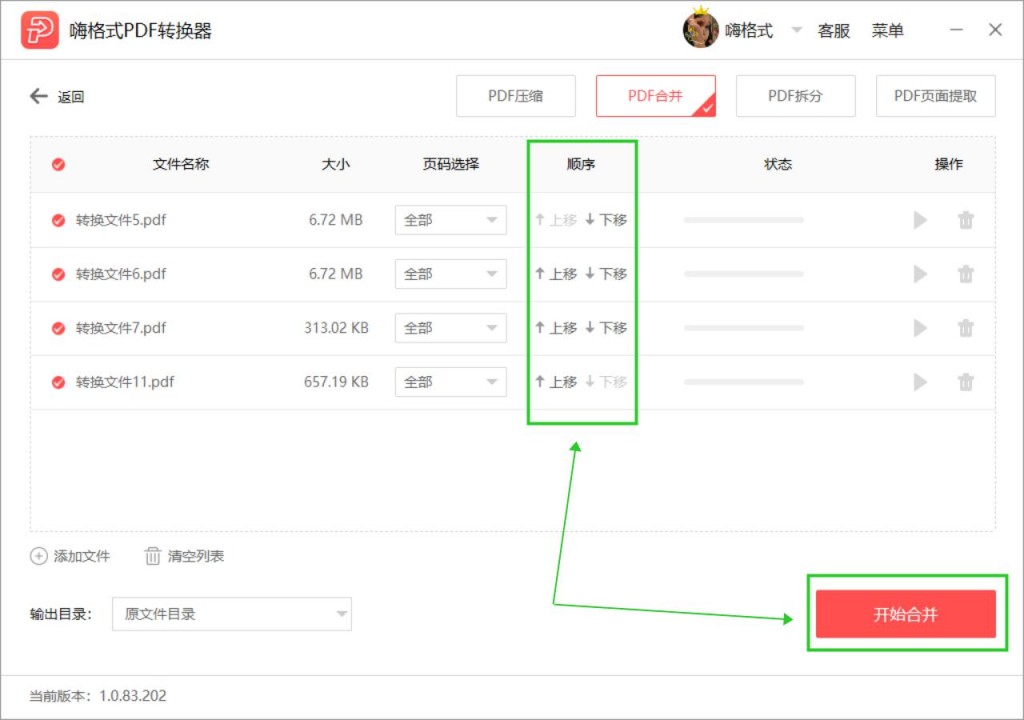The height and width of the screenshot is (720, 1024).
Task: Remove 转换文件7.pdf using its trash icon
Action: (x=965, y=328)
